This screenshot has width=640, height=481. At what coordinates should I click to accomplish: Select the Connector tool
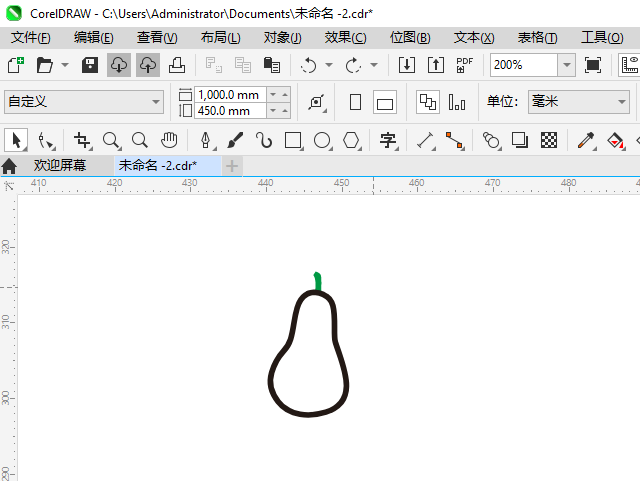point(454,140)
